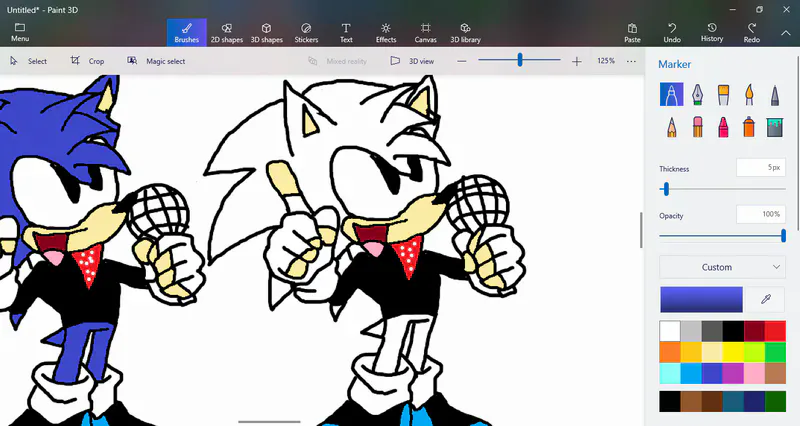Select the Pencil brush

[671, 127]
